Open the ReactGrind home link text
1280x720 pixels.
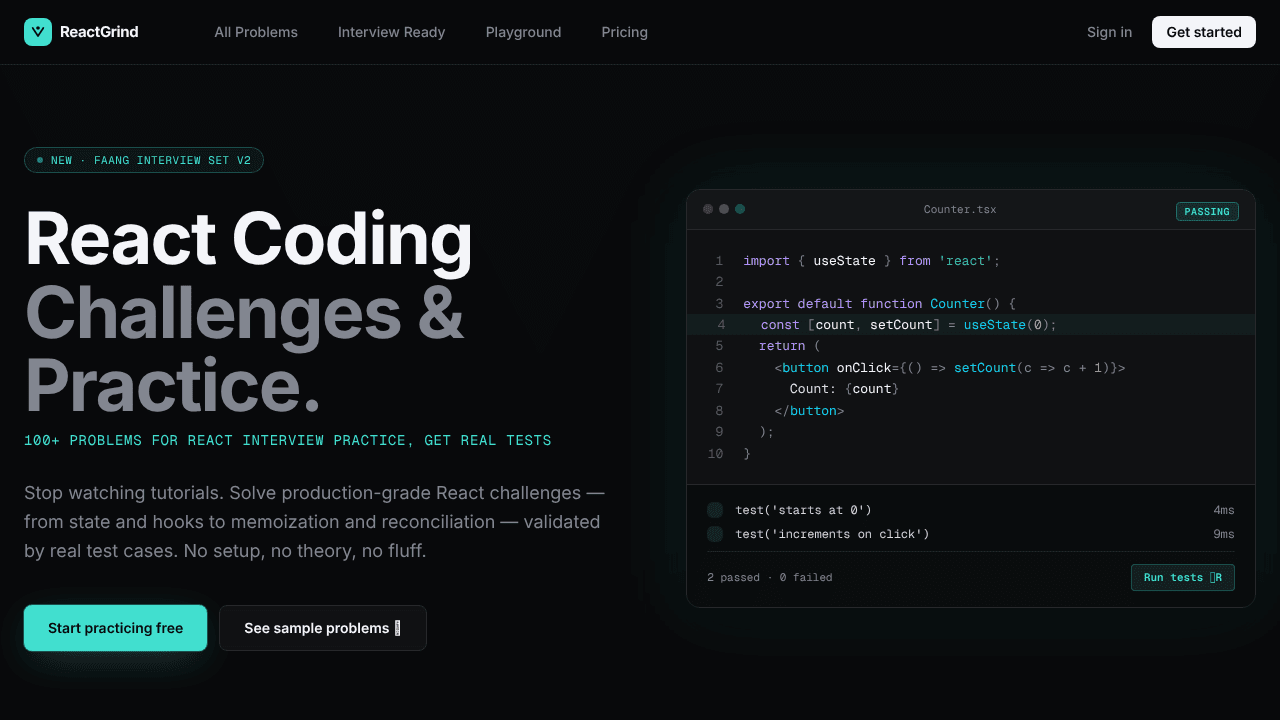pos(99,32)
